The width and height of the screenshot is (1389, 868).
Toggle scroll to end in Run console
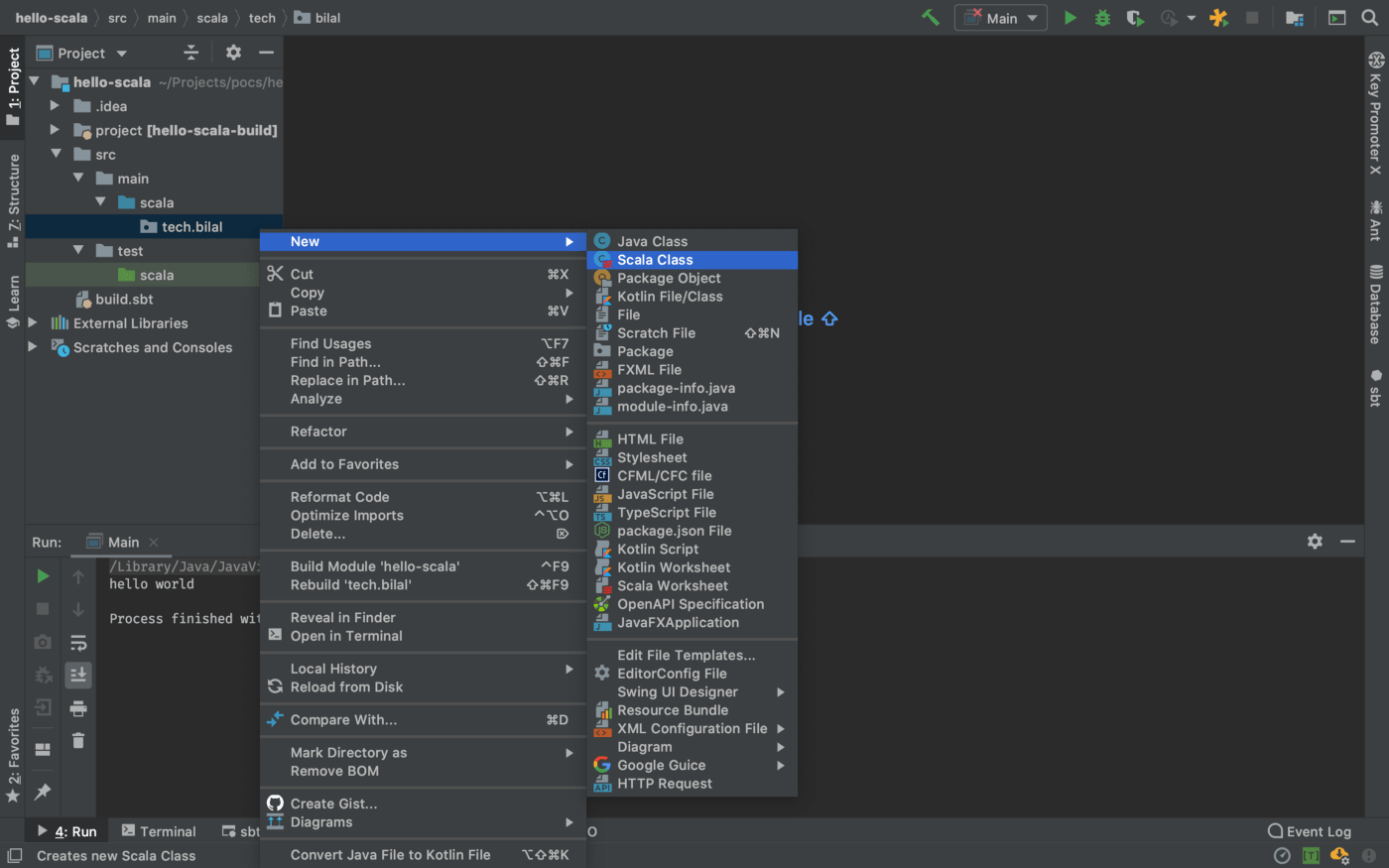pyautogui.click(x=78, y=676)
